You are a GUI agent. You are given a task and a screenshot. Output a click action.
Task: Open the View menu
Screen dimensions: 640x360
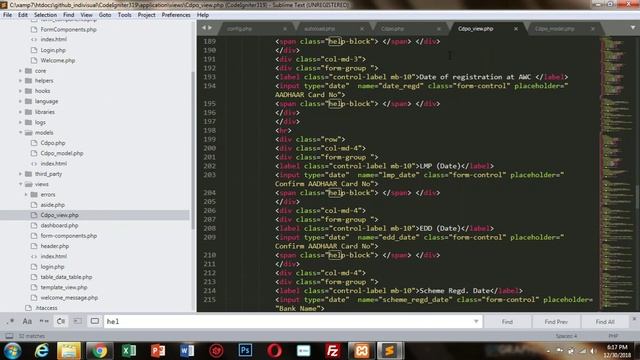(x=86, y=15)
